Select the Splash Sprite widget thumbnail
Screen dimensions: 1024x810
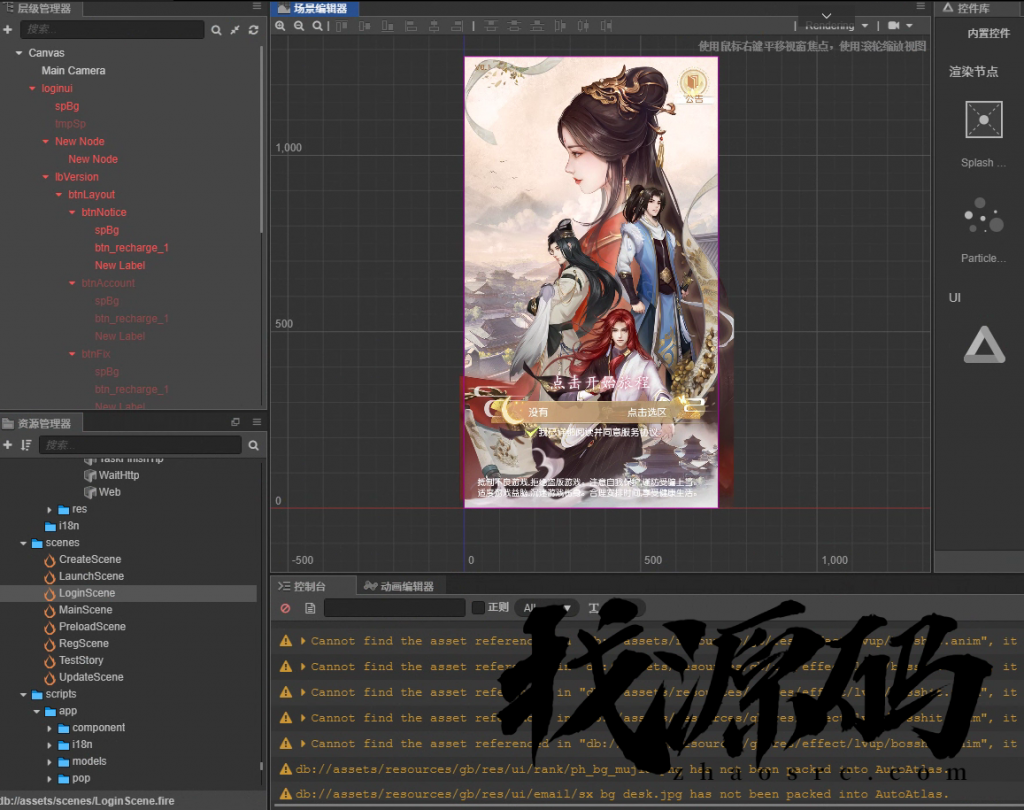tap(984, 120)
